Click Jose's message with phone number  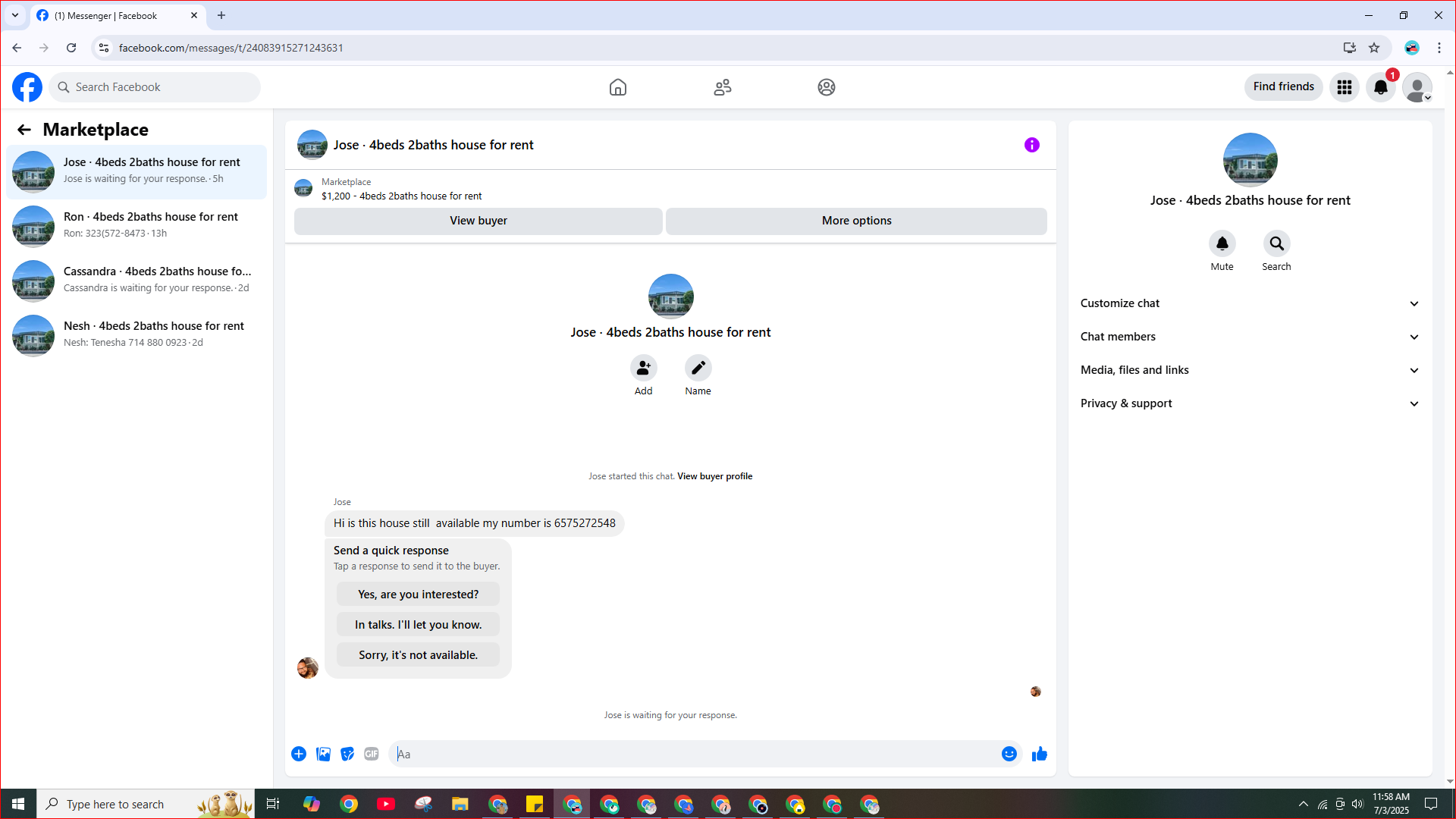pyautogui.click(x=475, y=523)
